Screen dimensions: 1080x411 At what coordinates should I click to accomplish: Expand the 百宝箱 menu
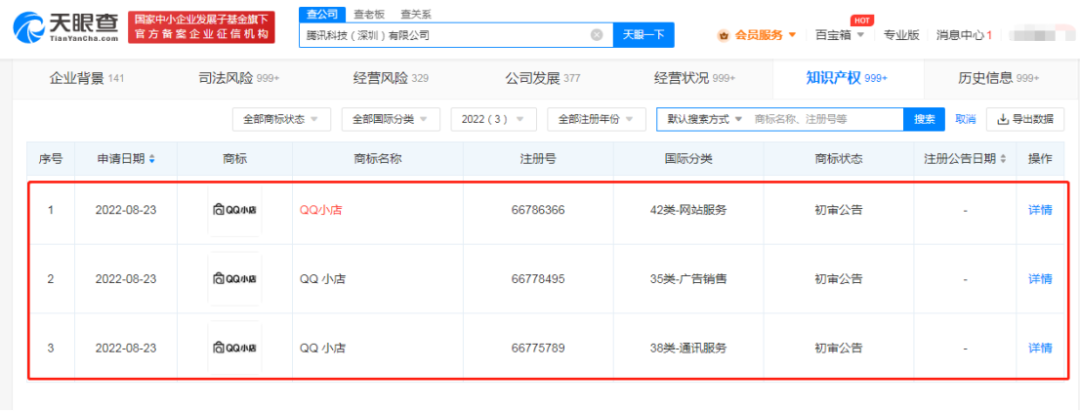(x=840, y=35)
